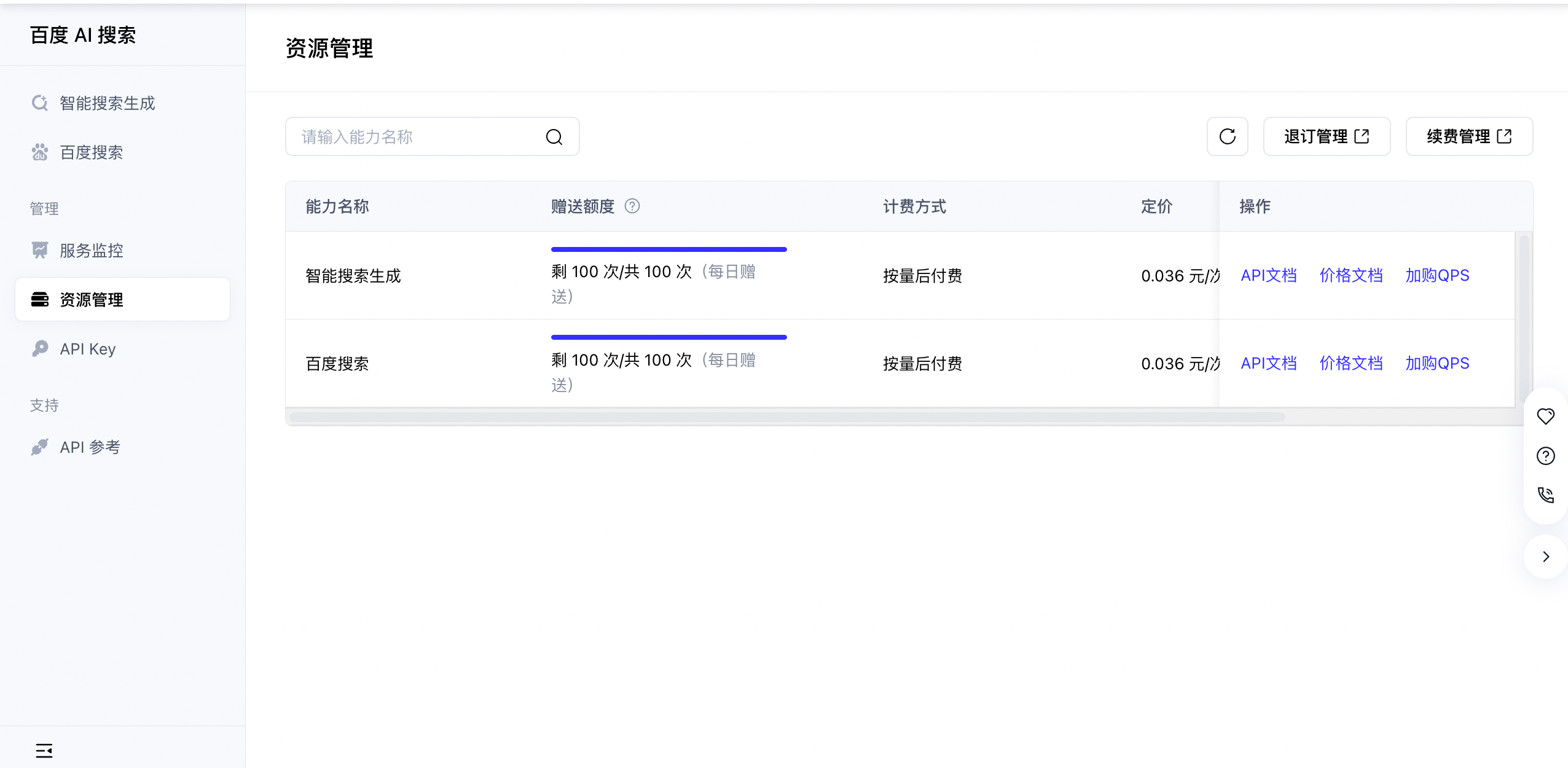Click the 赠送额度 help question icon
The image size is (1568, 768).
[632, 206]
